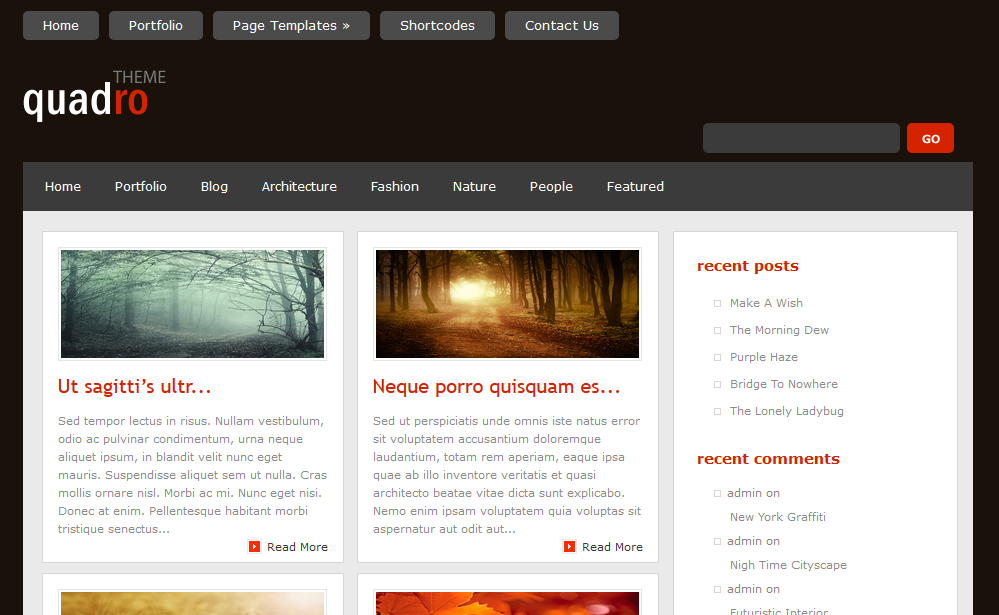Open the recent post Purple Haze

pos(763,357)
